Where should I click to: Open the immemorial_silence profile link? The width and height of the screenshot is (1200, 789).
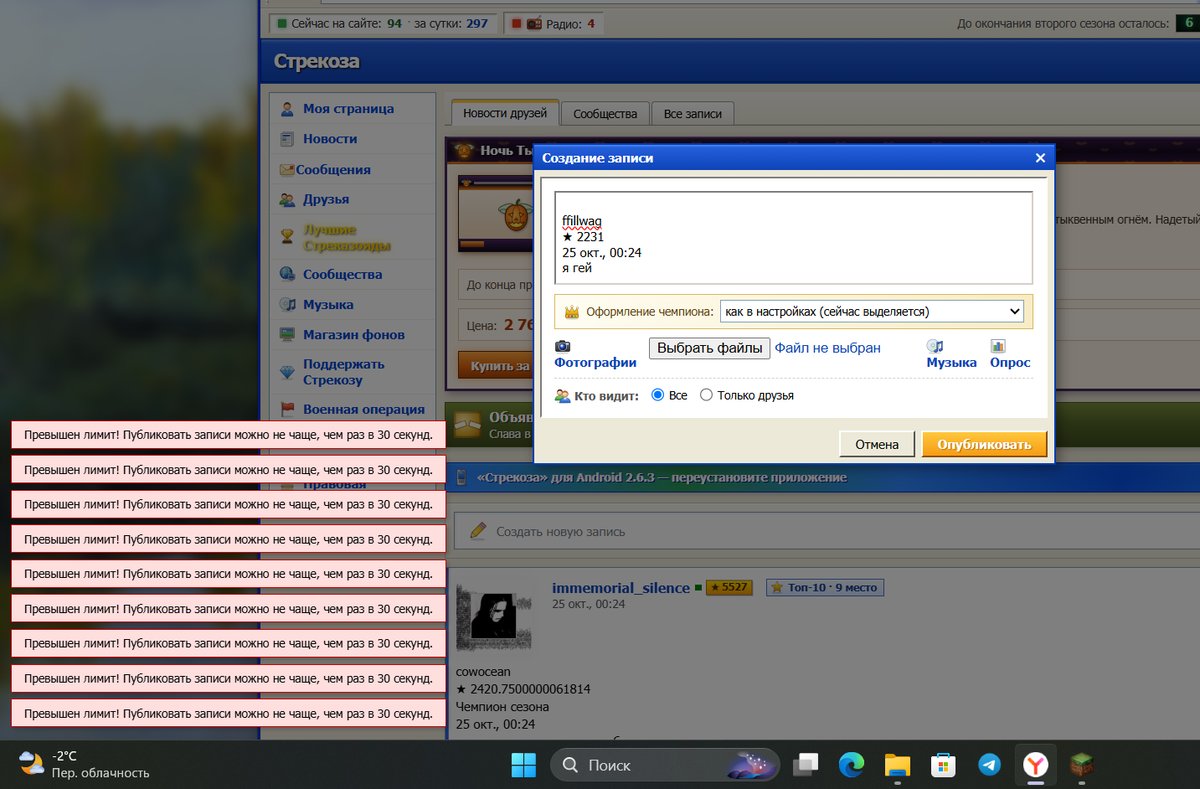(621, 587)
